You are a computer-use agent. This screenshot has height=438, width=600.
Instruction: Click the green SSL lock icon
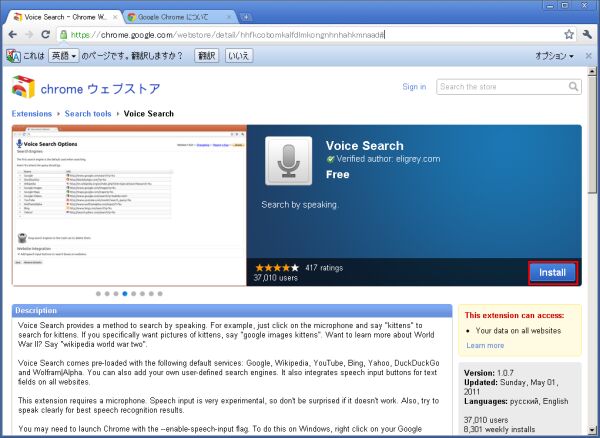click(x=64, y=35)
